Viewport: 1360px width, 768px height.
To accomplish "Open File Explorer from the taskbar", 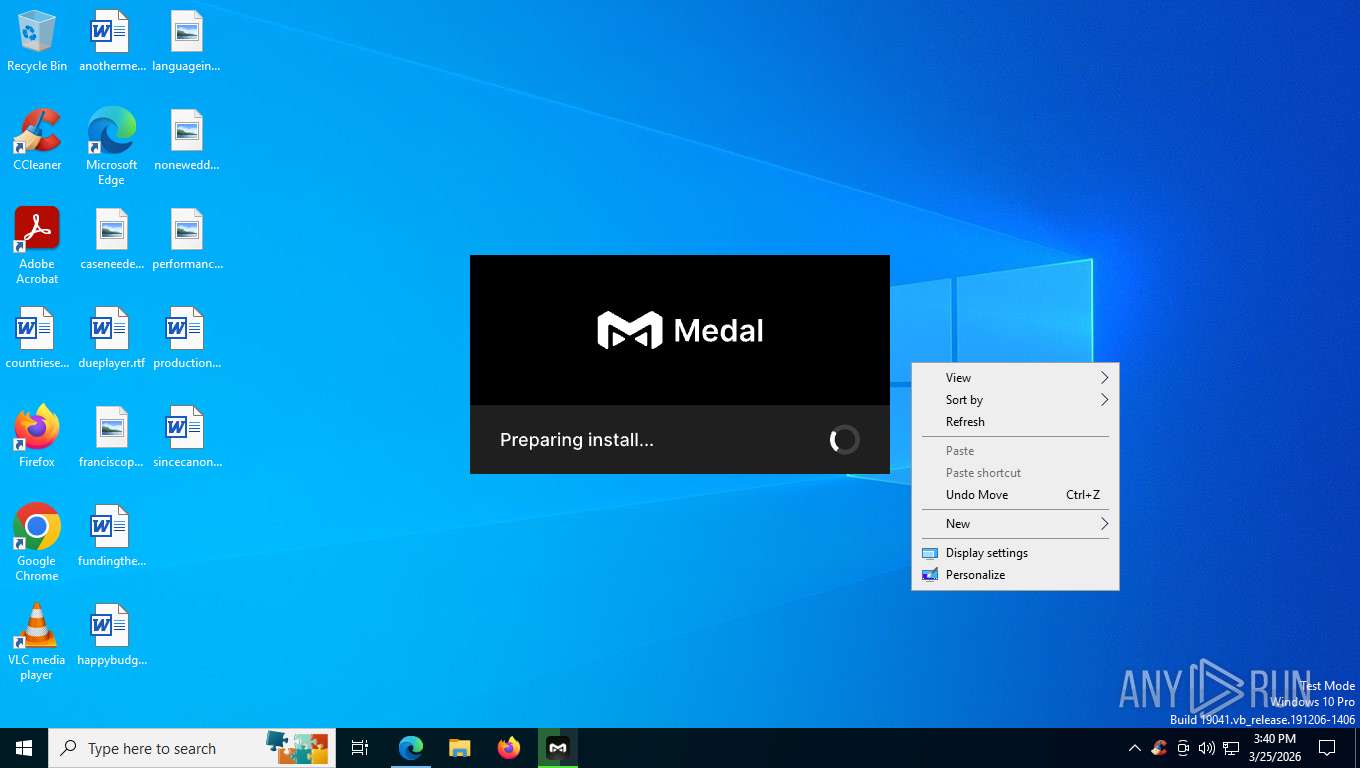I will [460, 748].
